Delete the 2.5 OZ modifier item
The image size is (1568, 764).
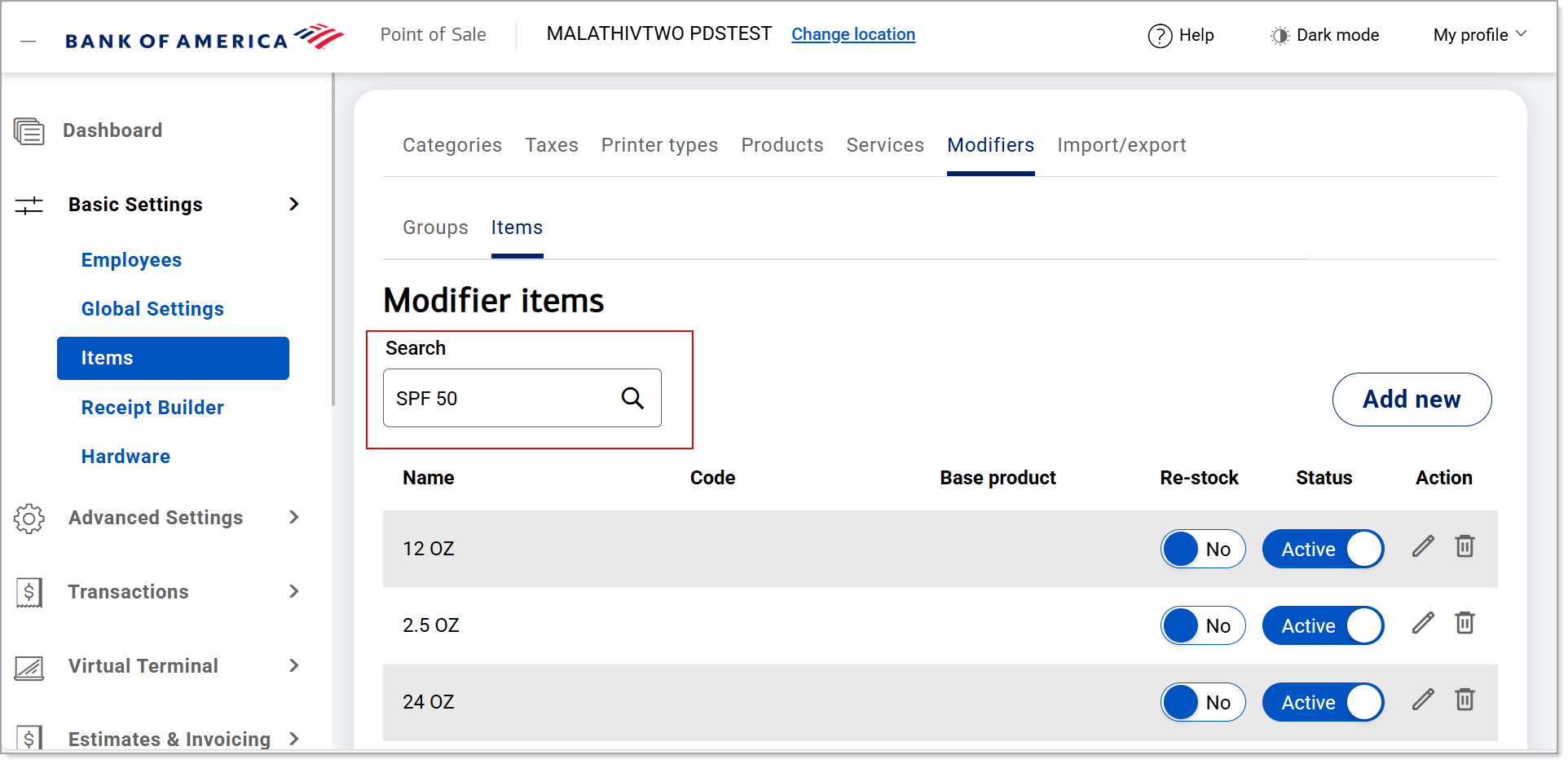click(x=1465, y=623)
